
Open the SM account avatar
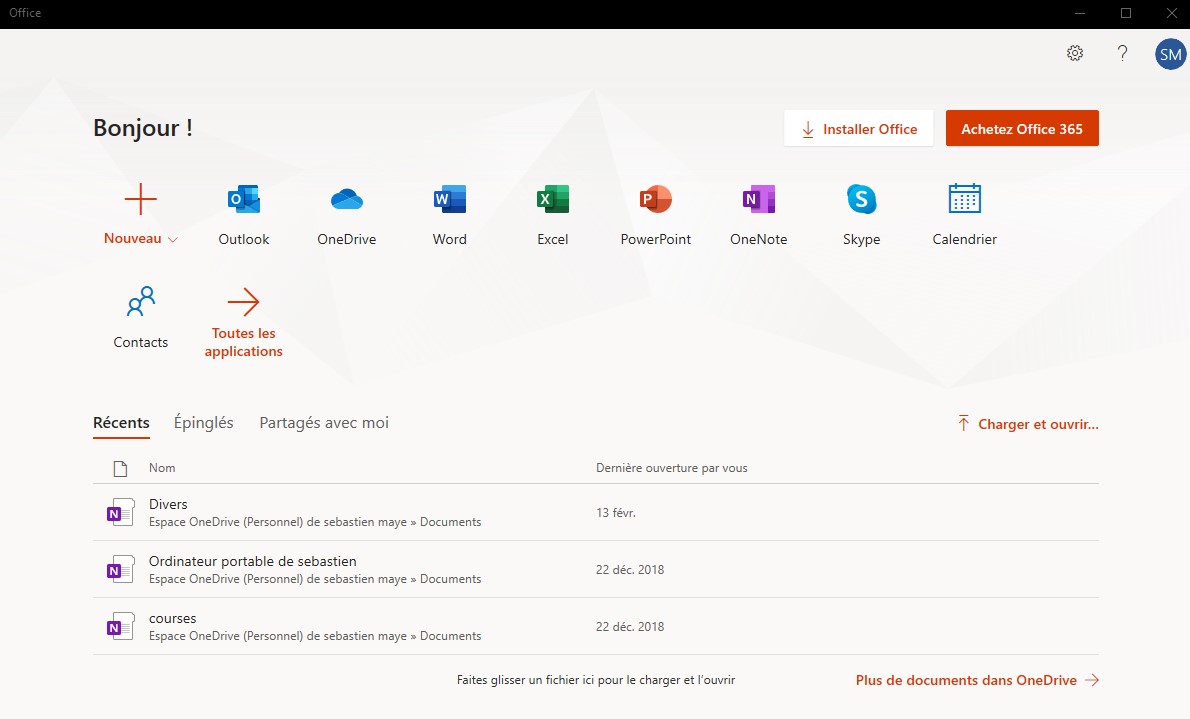pyautogui.click(x=1170, y=54)
